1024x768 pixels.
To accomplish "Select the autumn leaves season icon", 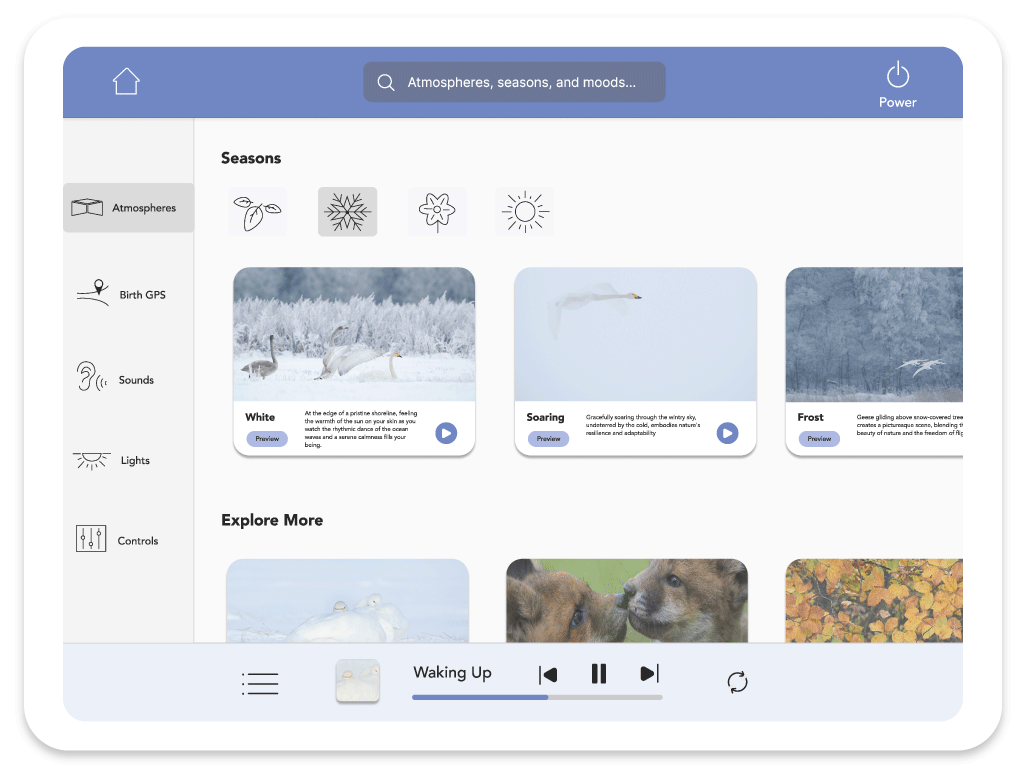I will tap(257, 212).
